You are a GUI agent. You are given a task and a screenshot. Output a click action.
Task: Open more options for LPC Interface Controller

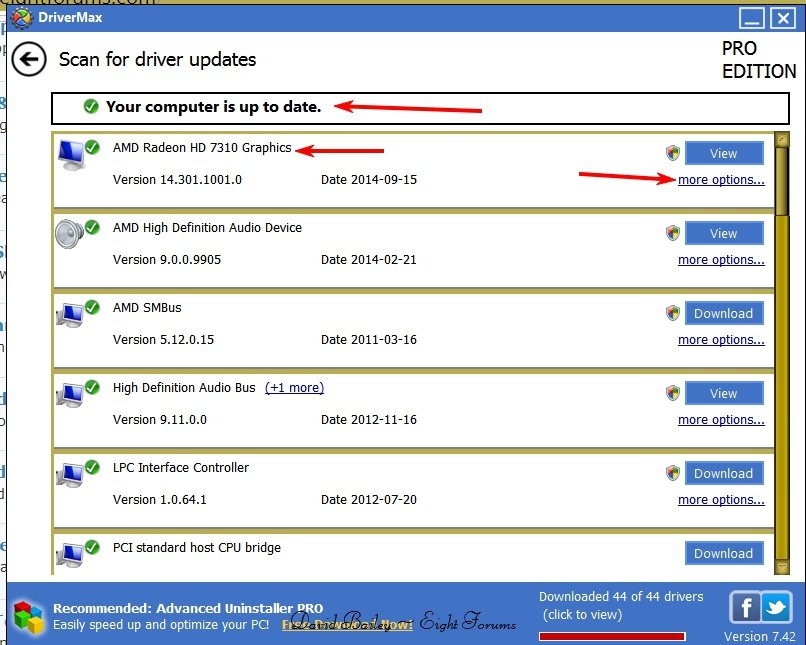[x=721, y=500]
